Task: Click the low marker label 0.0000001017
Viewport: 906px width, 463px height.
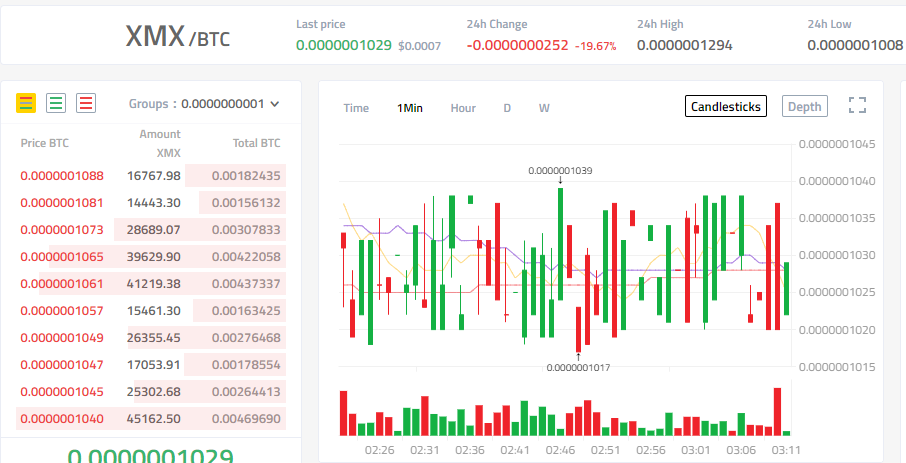Action: click(x=578, y=368)
